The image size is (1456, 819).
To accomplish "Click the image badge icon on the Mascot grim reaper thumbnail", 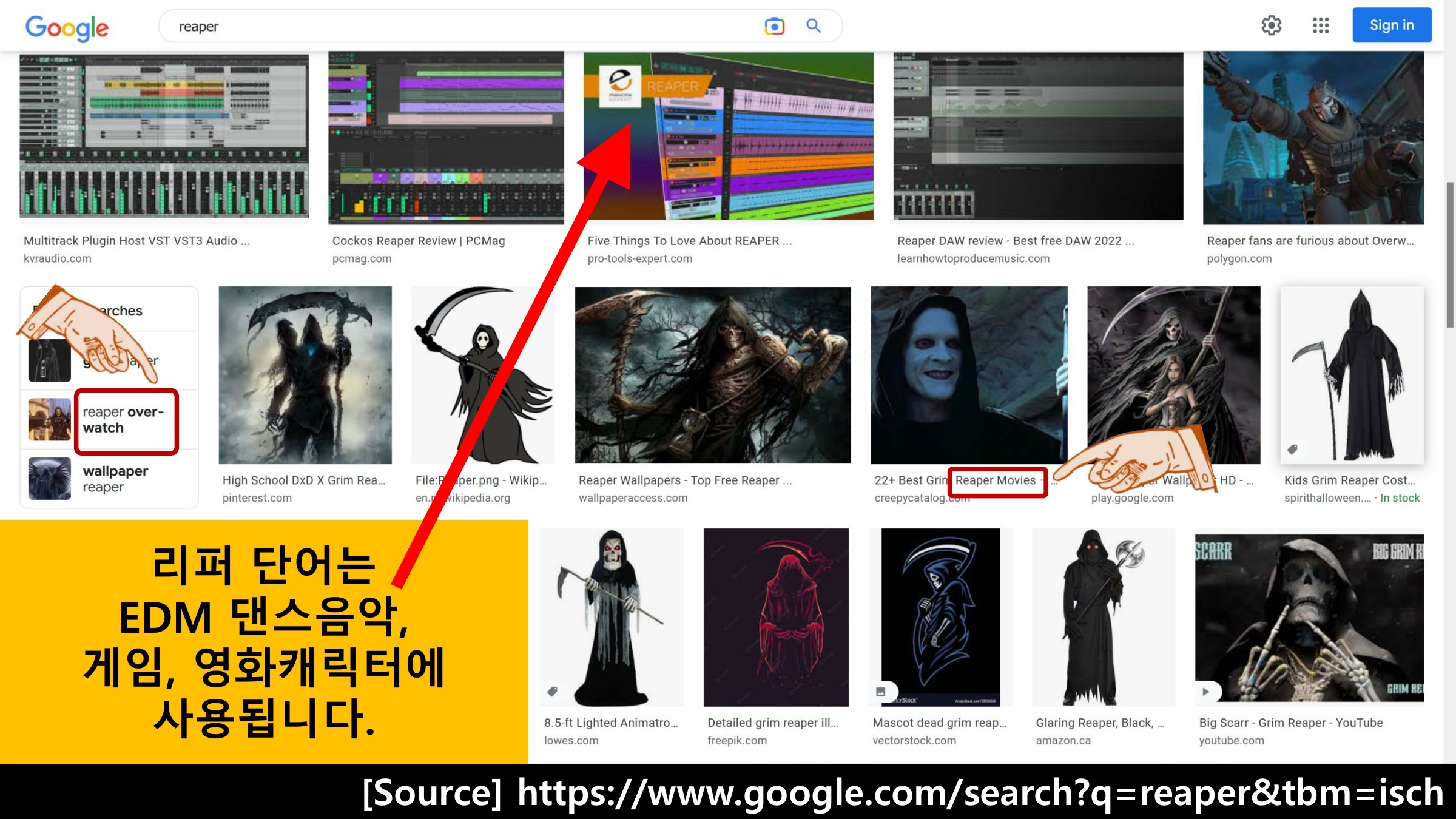I will [x=880, y=692].
